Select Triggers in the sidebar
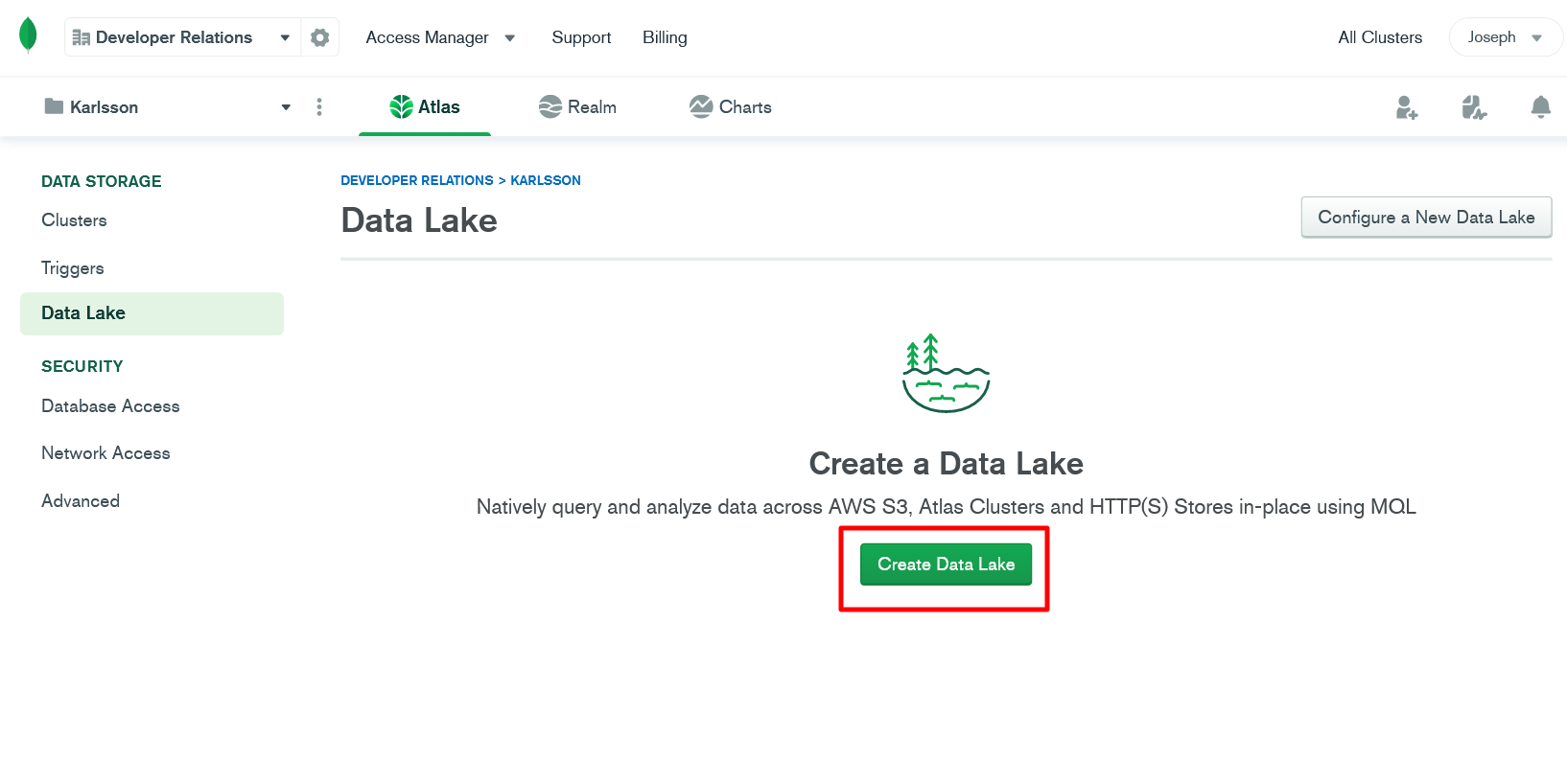 coord(72,268)
